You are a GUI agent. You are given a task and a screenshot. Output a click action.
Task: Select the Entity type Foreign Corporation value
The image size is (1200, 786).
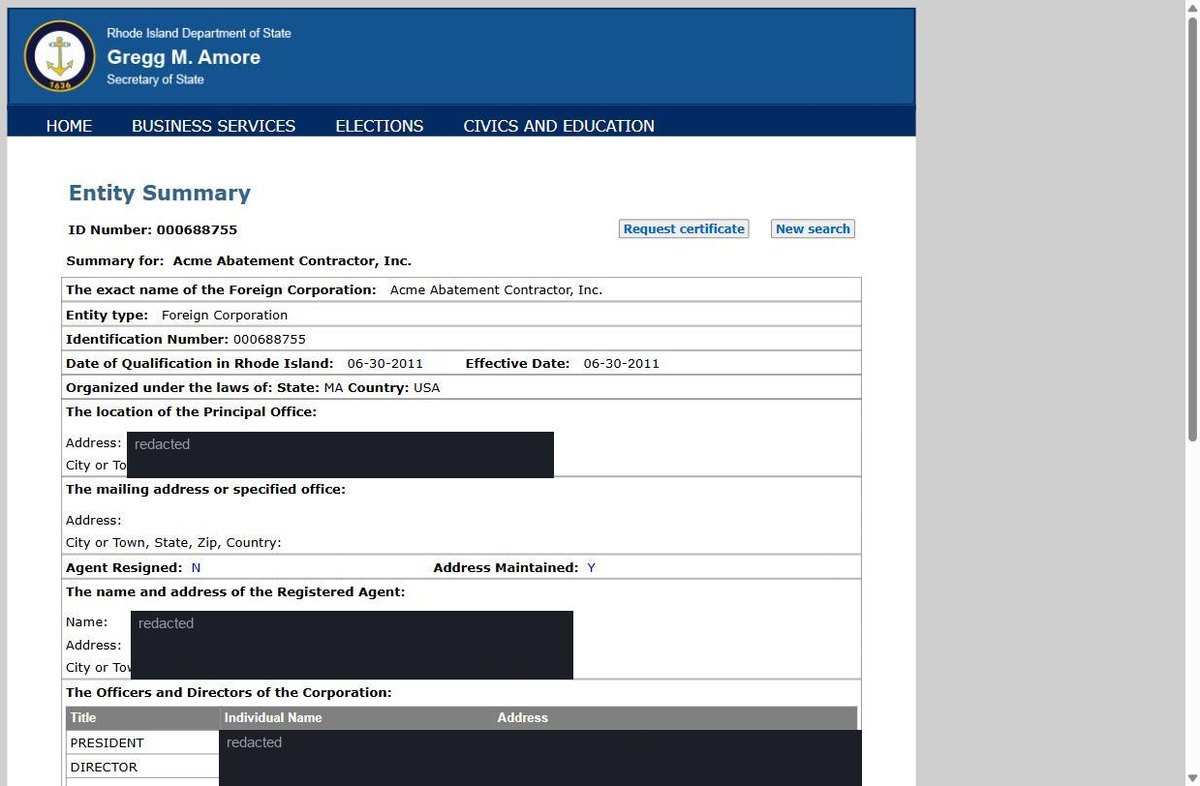pyautogui.click(x=224, y=315)
